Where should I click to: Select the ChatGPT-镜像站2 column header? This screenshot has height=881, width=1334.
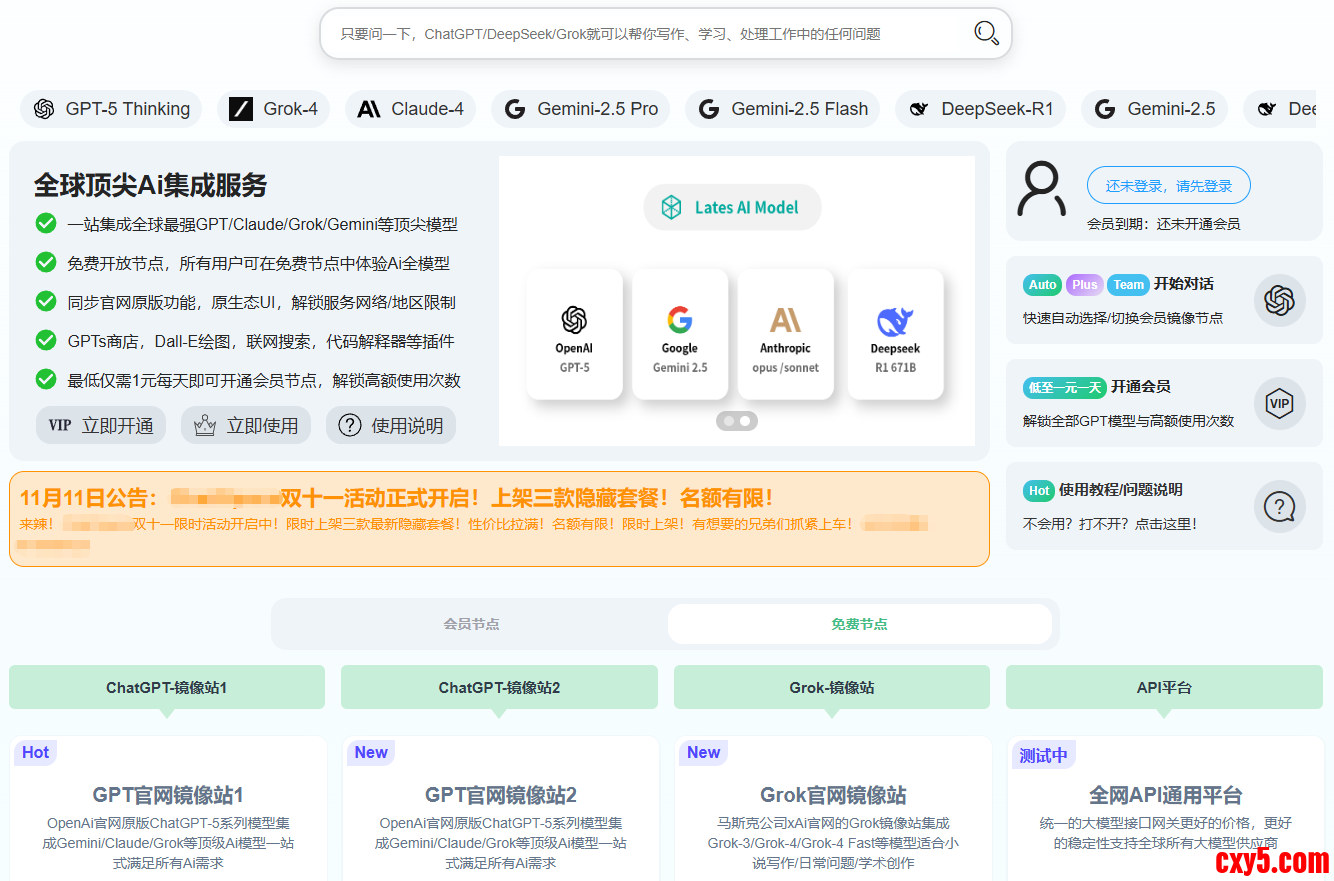[499, 687]
